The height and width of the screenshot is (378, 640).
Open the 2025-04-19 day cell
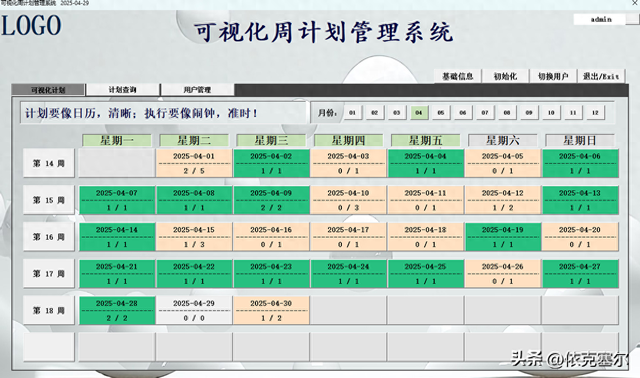click(502, 237)
